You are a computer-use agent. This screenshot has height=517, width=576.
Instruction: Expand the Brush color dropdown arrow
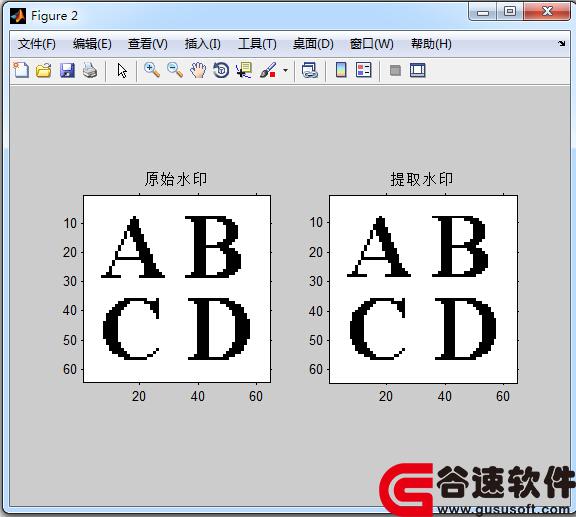285,70
